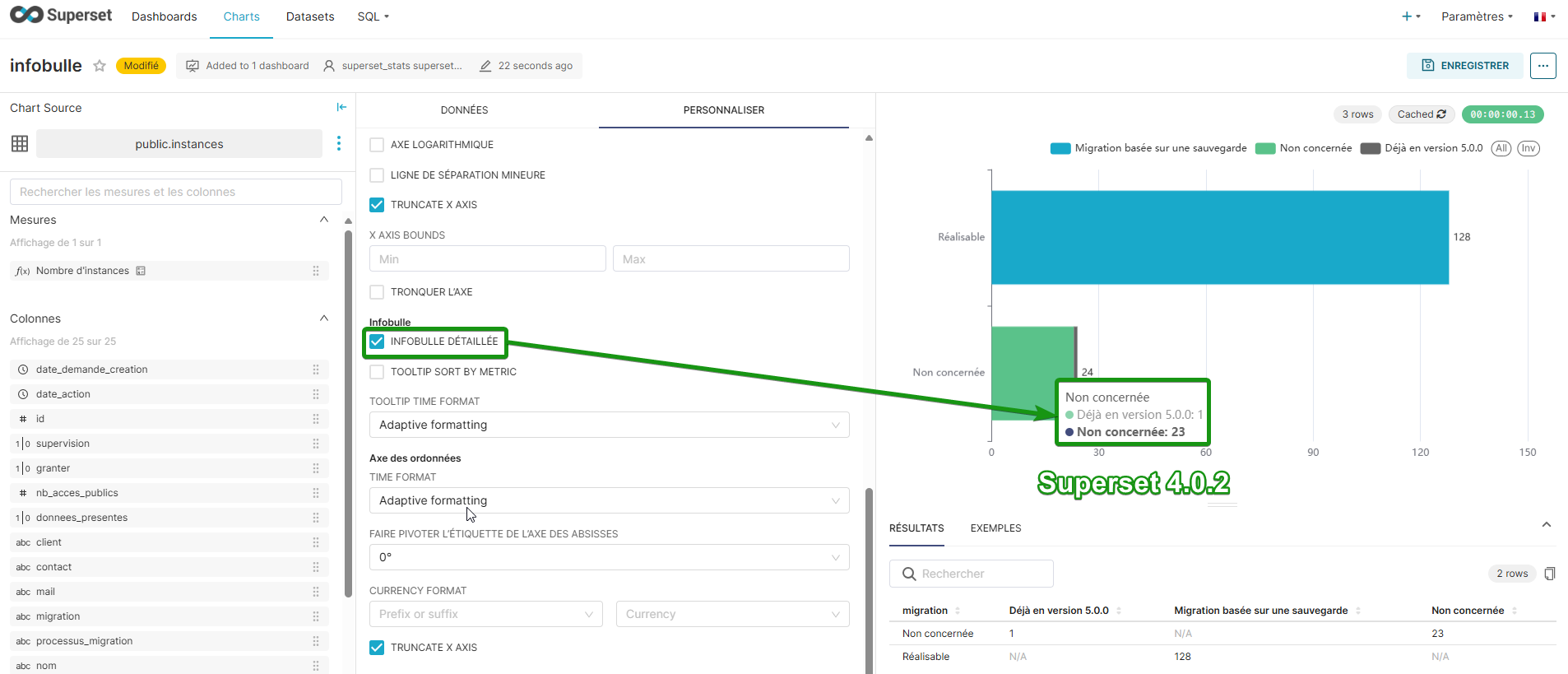Toggle the Infobulle détaillée checkbox
This screenshot has height=674, width=1568.
click(x=377, y=342)
